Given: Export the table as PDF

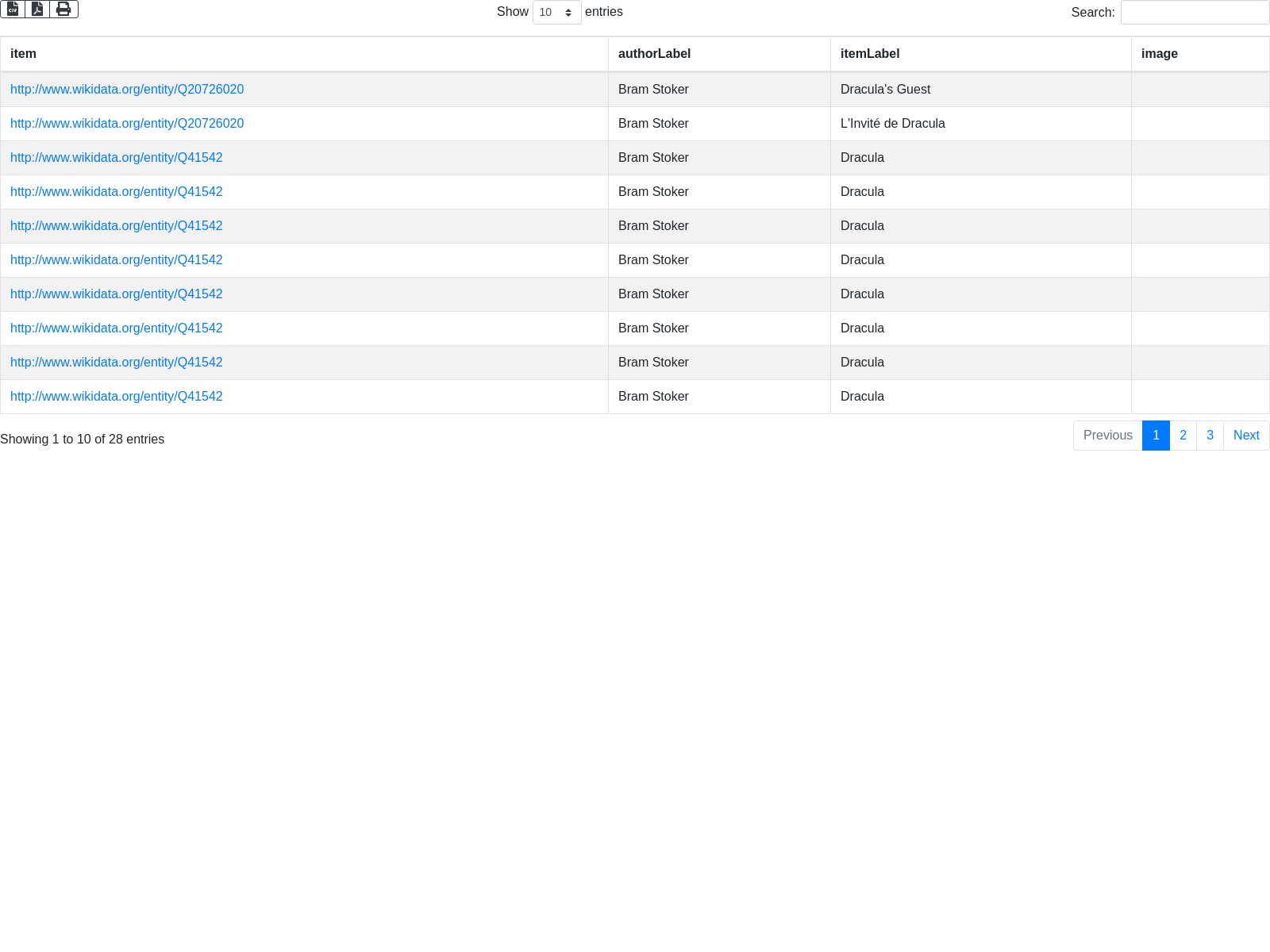Looking at the screenshot, I should [x=37, y=9].
